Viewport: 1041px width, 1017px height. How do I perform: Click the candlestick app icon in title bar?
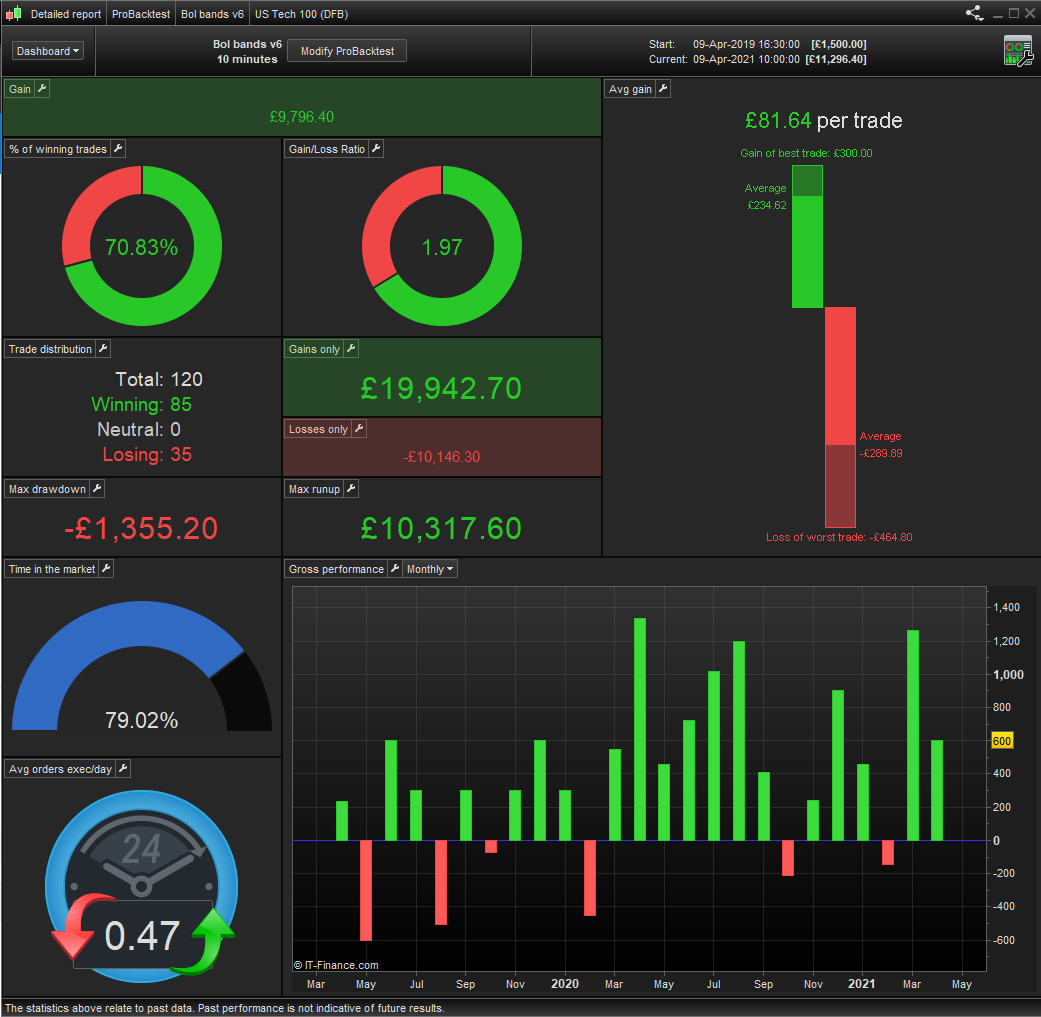click(x=14, y=13)
